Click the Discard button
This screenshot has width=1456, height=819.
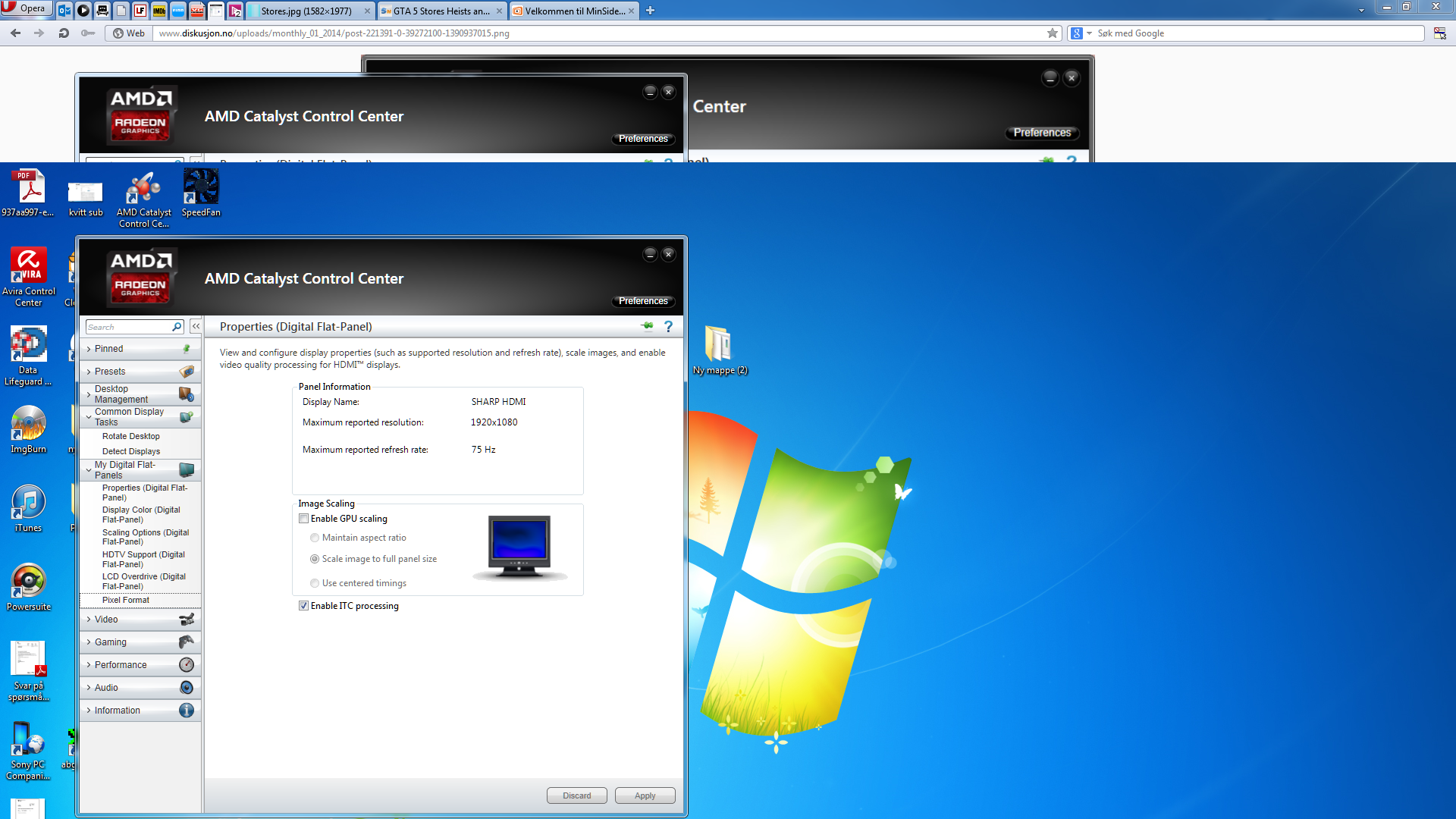pos(577,795)
